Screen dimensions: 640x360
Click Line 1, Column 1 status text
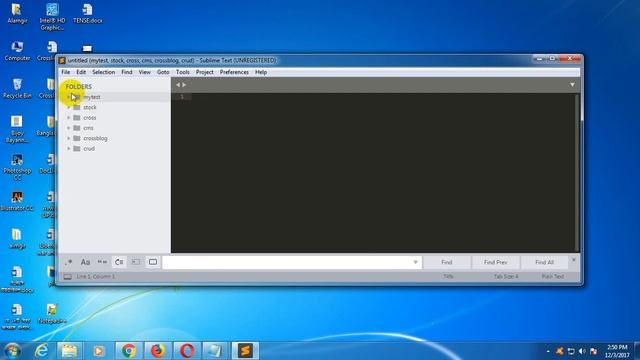(x=96, y=277)
